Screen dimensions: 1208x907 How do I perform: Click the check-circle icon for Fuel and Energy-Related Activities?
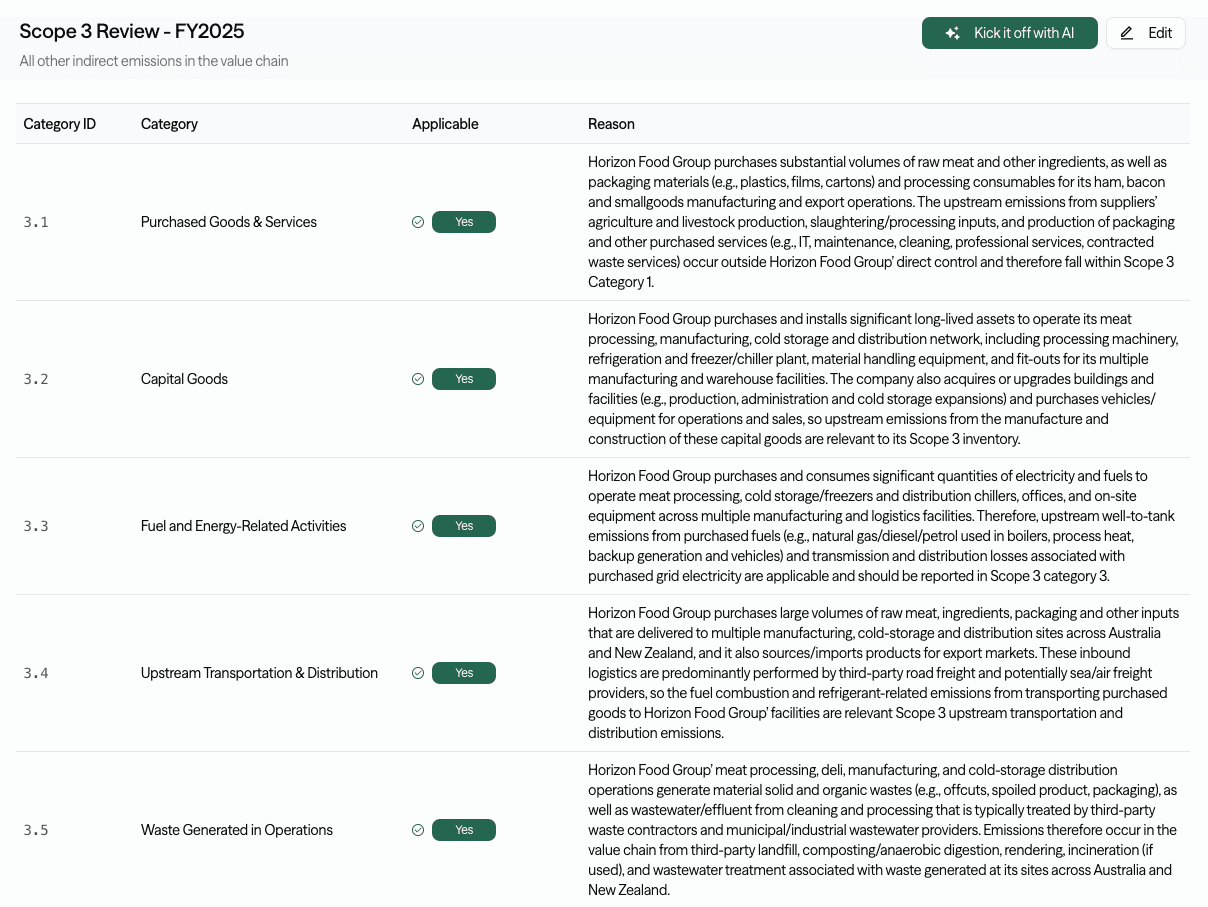click(x=418, y=525)
